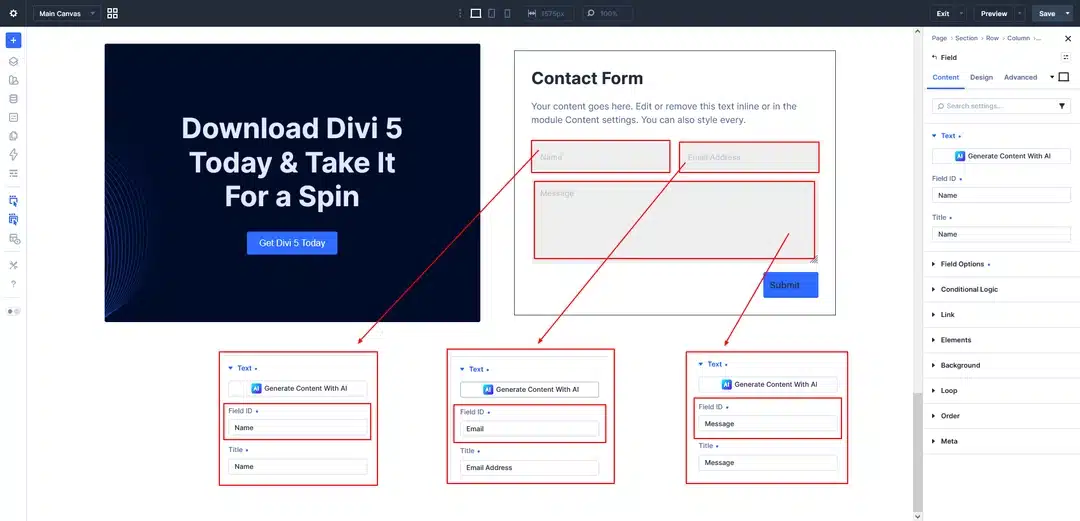Image resolution: width=1080 pixels, height=521 pixels.
Task: Click the canvas vertical scrollbar thumb
Action: (x=917, y=451)
